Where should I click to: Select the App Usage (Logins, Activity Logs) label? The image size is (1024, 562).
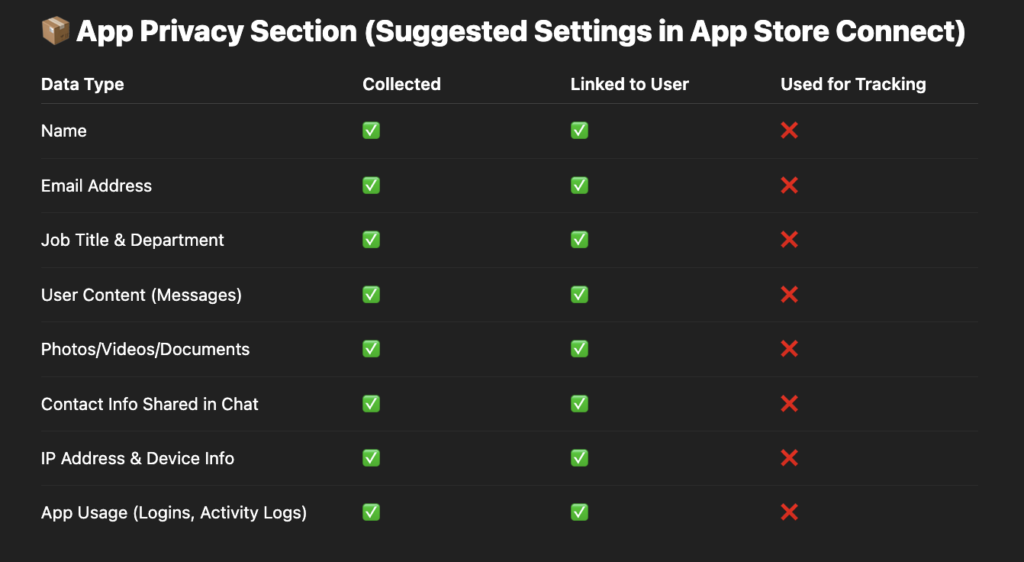(174, 513)
